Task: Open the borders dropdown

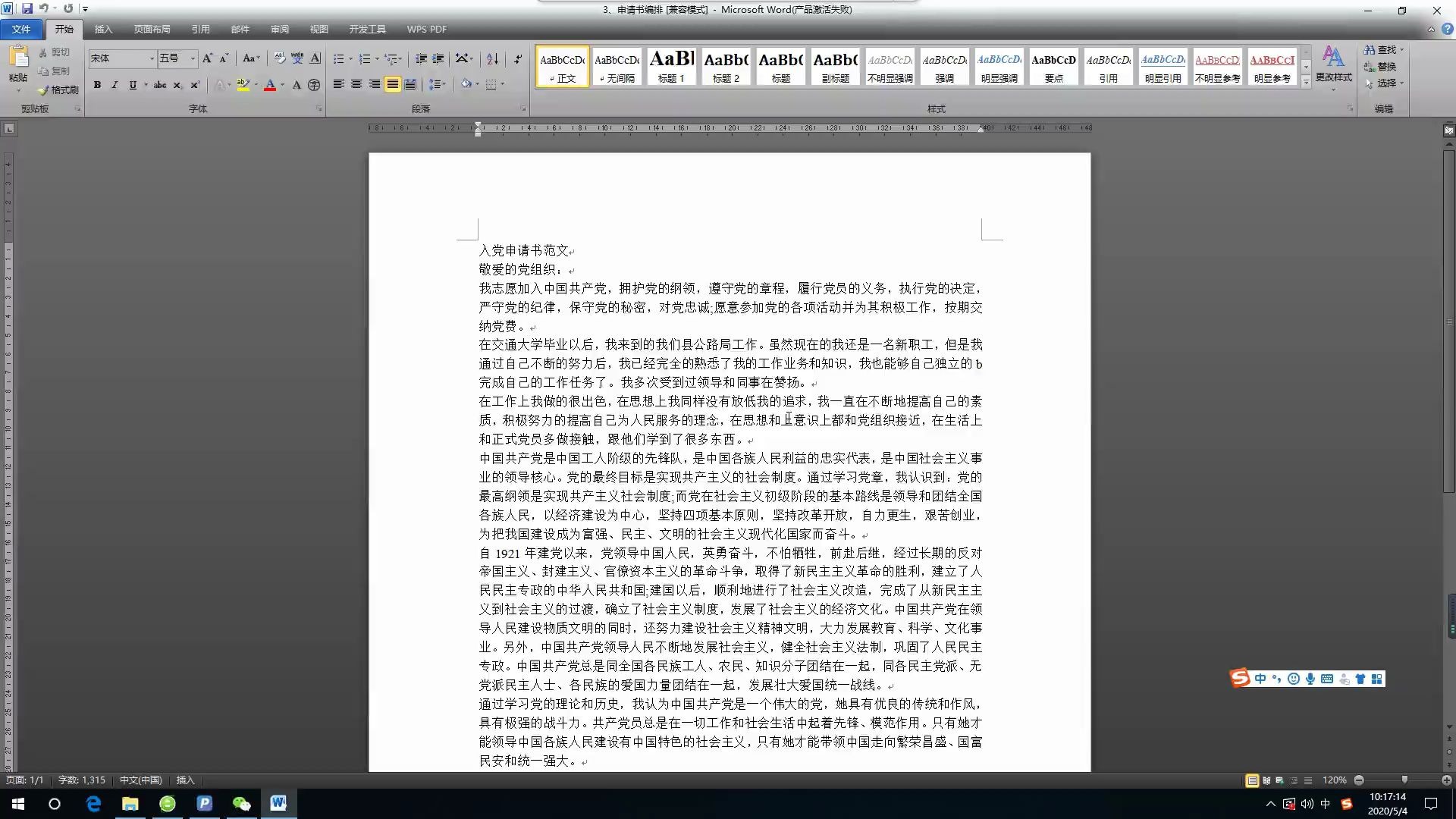Action: [495, 84]
